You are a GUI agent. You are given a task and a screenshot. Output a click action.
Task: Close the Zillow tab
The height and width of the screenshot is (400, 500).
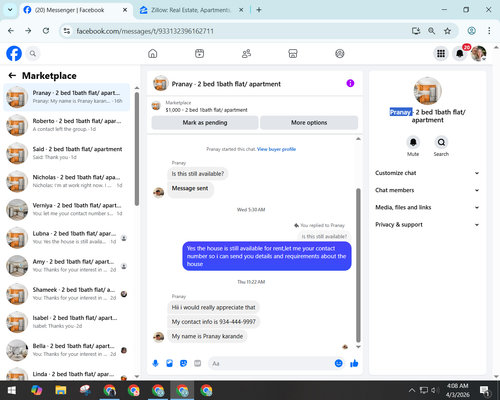[241, 10]
